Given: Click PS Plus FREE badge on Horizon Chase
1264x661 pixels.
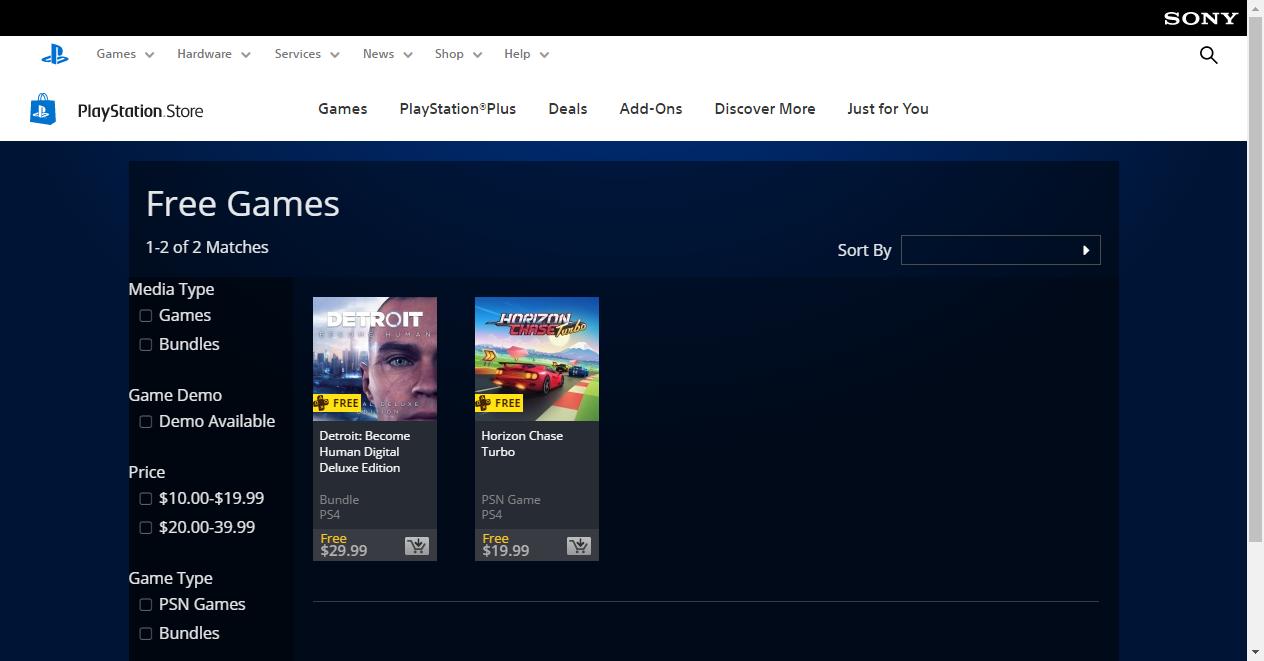Looking at the screenshot, I should tap(499, 403).
